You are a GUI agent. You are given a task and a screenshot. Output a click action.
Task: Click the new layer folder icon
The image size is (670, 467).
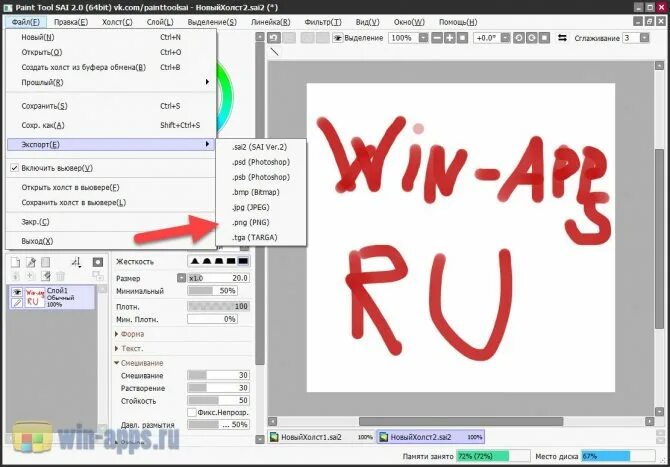tap(45, 262)
